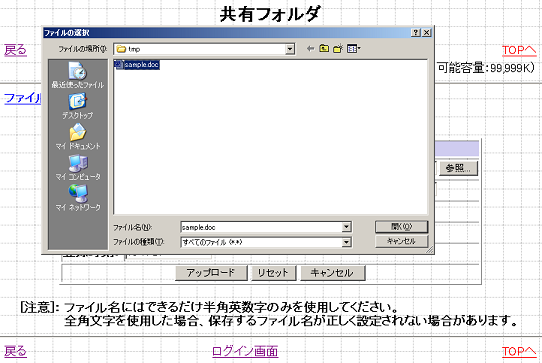This screenshot has height=363, width=542.
Task: Open My Network (マイ ネットワーク) location
Action: (x=78, y=198)
